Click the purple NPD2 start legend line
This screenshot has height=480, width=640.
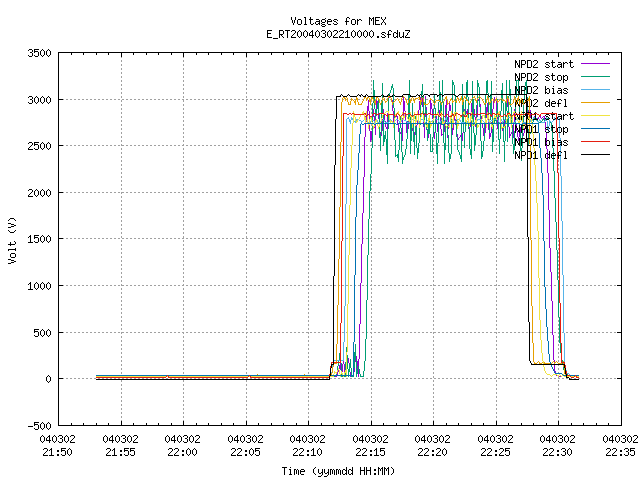[x=596, y=64]
